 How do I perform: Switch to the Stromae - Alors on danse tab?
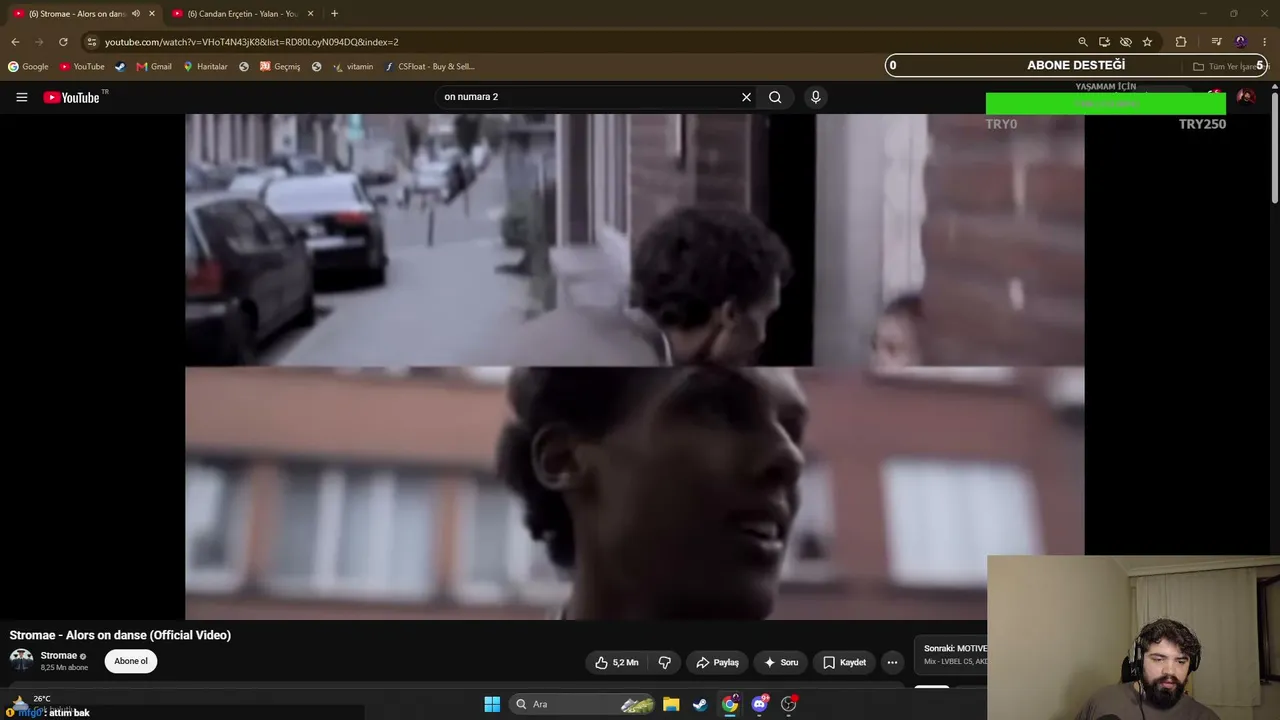[84, 14]
